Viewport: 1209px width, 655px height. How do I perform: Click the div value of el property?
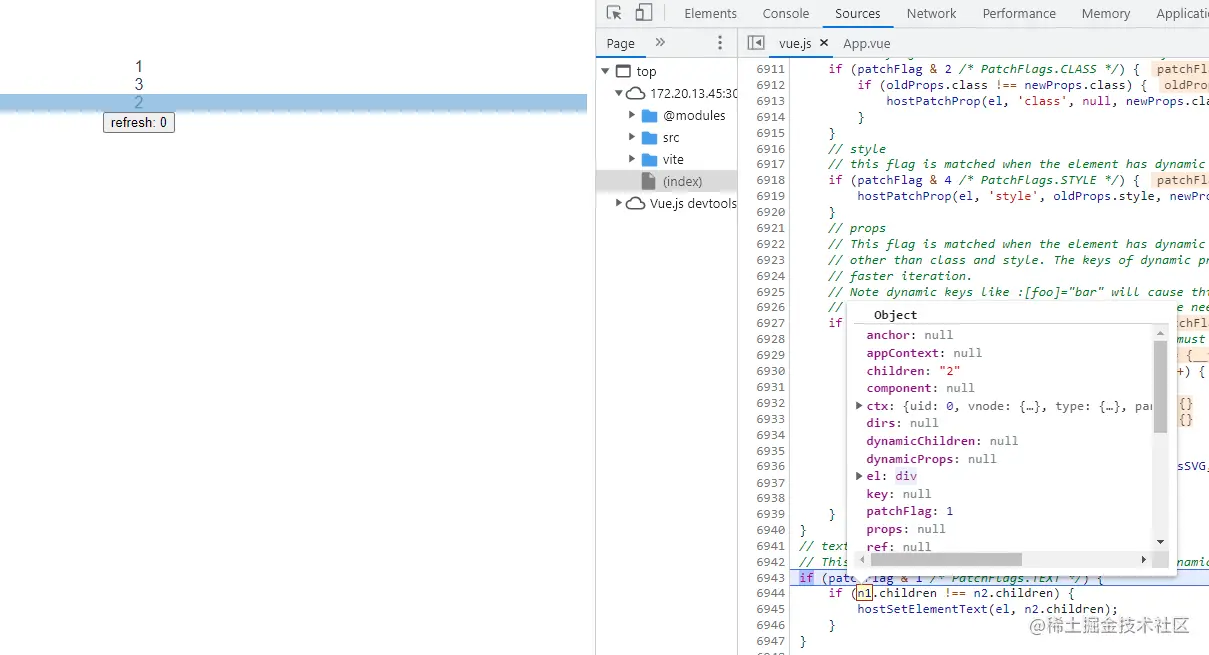pyautogui.click(x=906, y=476)
